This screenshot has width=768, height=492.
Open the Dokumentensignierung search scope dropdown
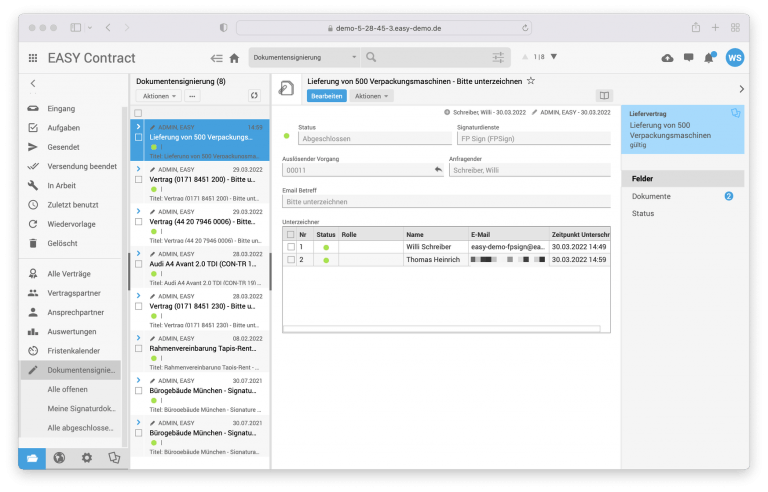pos(303,58)
